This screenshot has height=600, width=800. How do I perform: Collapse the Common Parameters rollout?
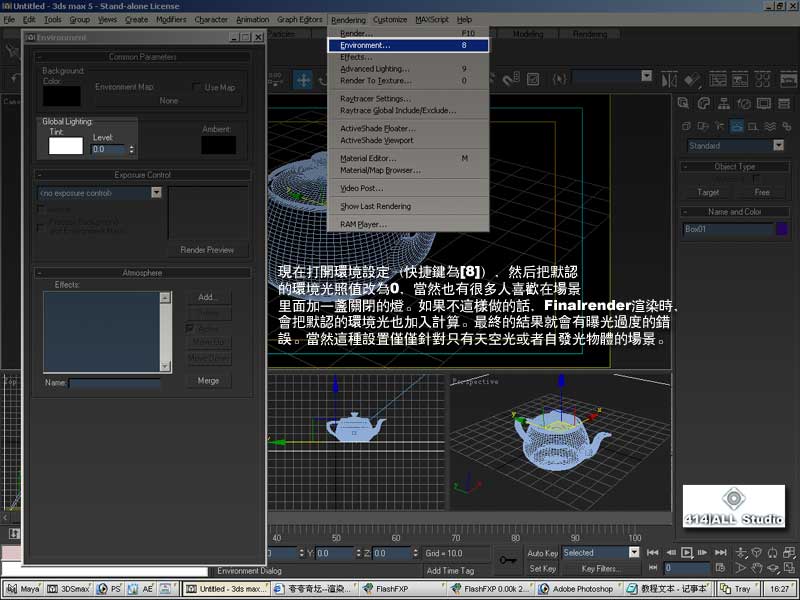point(142,57)
